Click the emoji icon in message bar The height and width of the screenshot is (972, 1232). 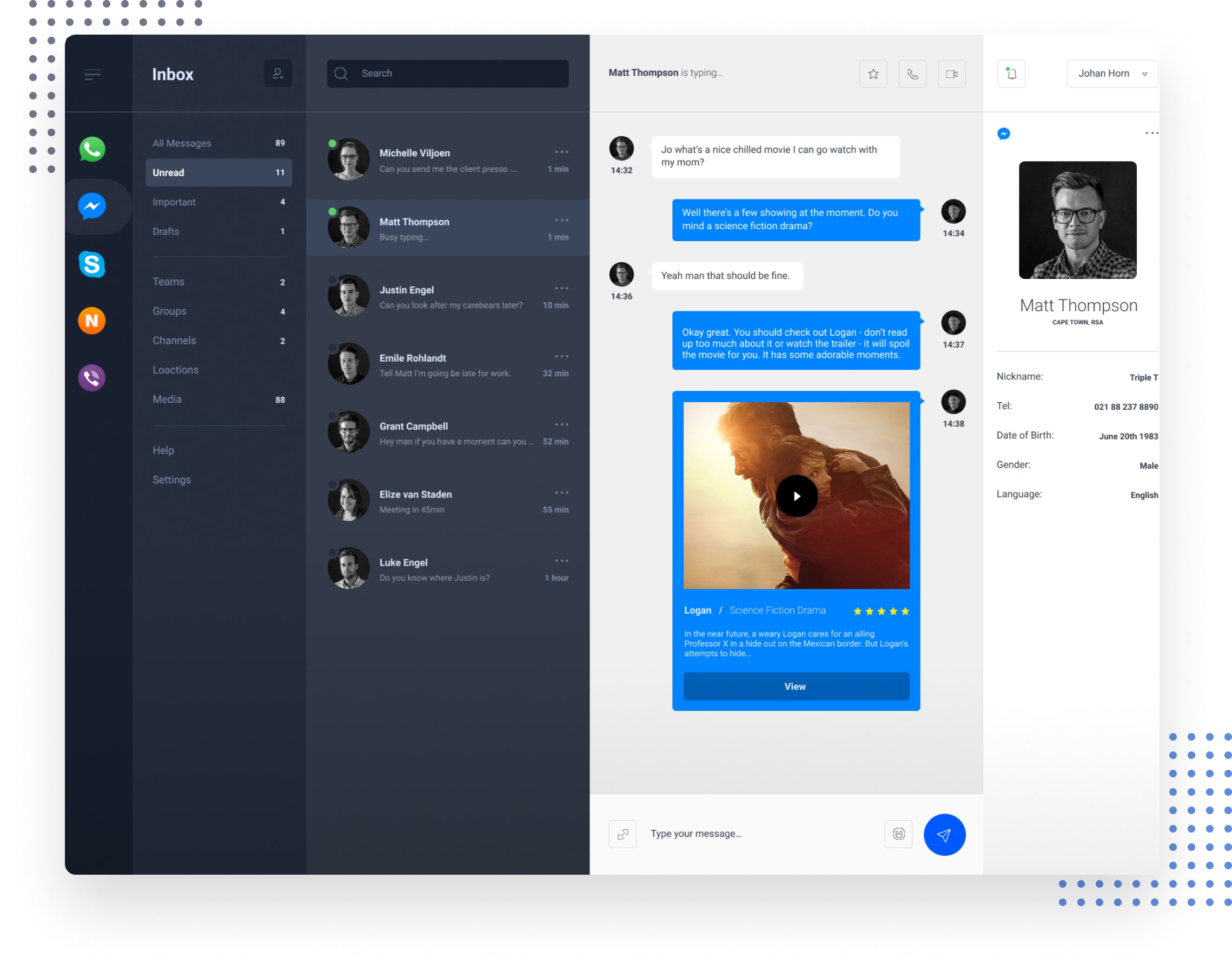point(898,834)
